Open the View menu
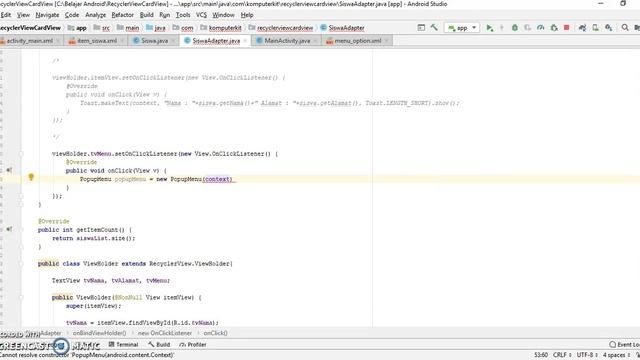The image size is (640, 360). (23, 15)
